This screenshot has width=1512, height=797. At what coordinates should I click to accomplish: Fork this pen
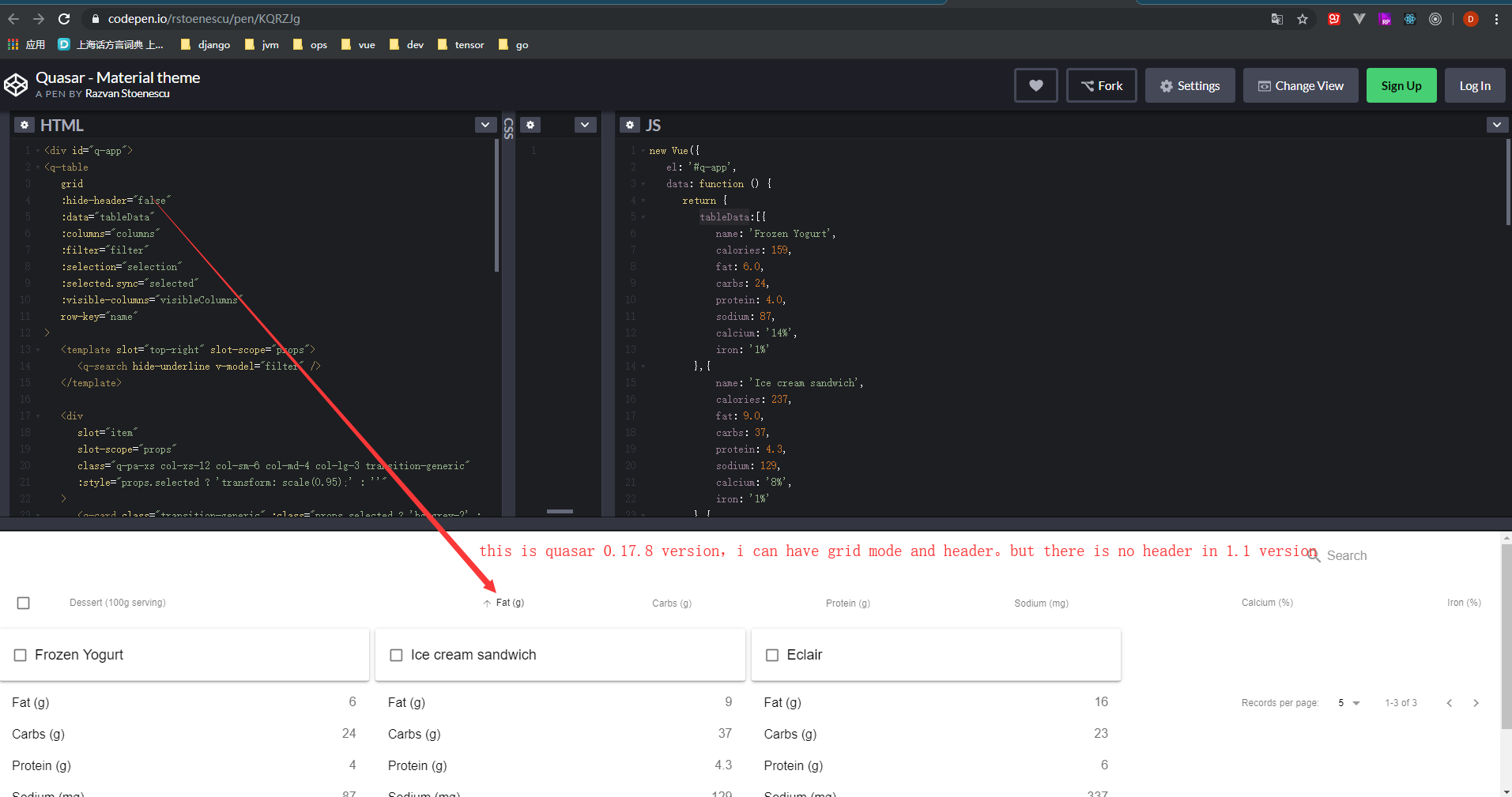(1101, 85)
